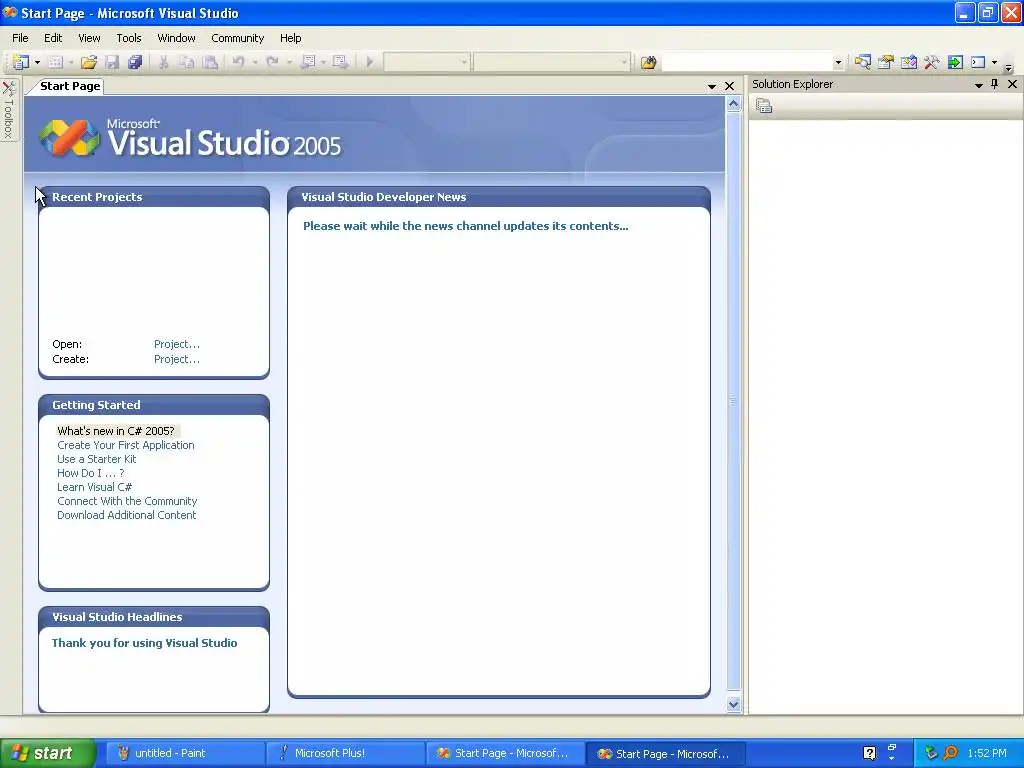
Task: Toggle the Solution Explorer auto-hide pin
Action: click(x=995, y=84)
